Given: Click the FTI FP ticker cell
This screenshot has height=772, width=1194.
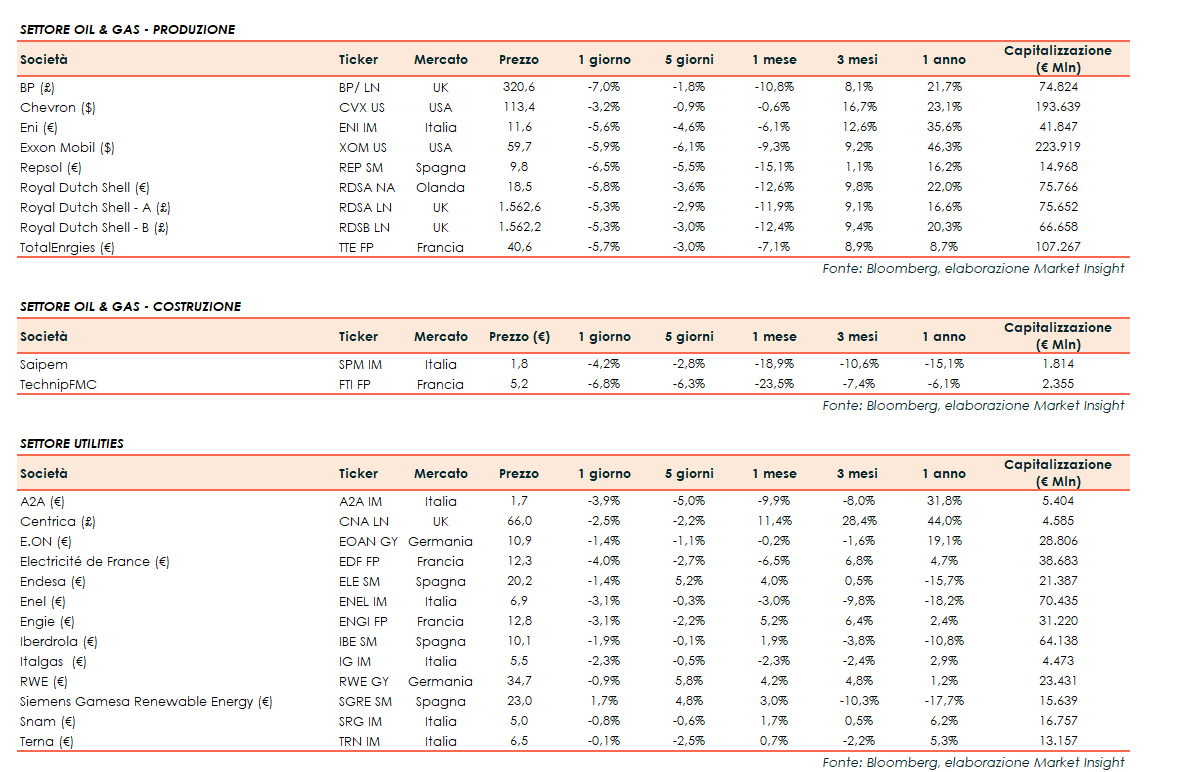Looking at the screenshot, I should [356, 384].
